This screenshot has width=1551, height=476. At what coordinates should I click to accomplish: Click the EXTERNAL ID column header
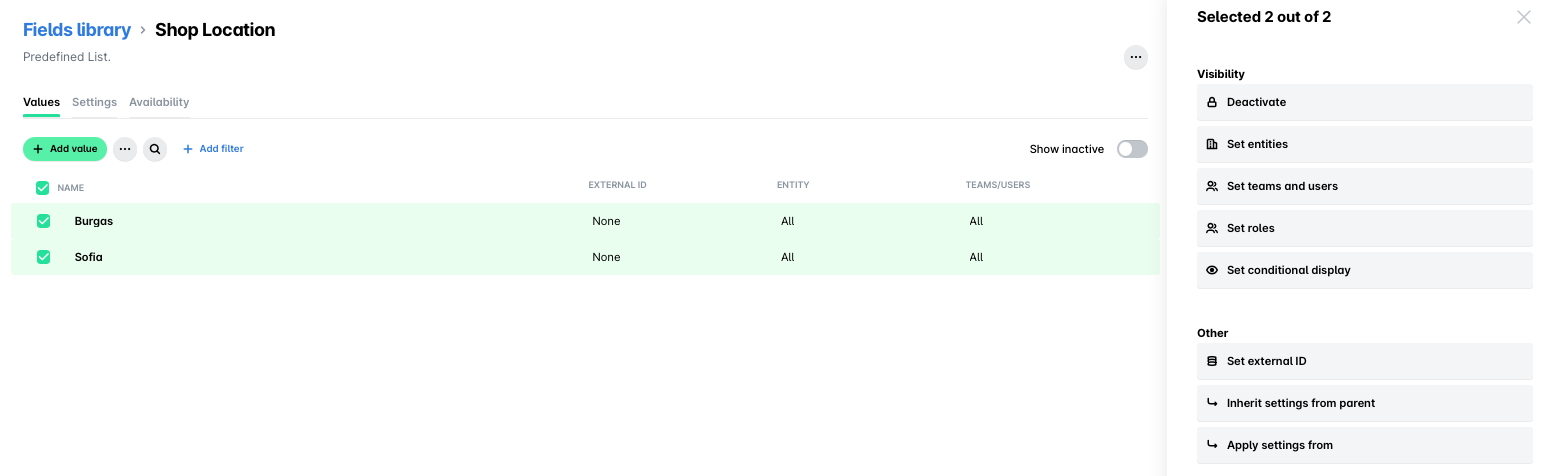[x=617, y=185]
